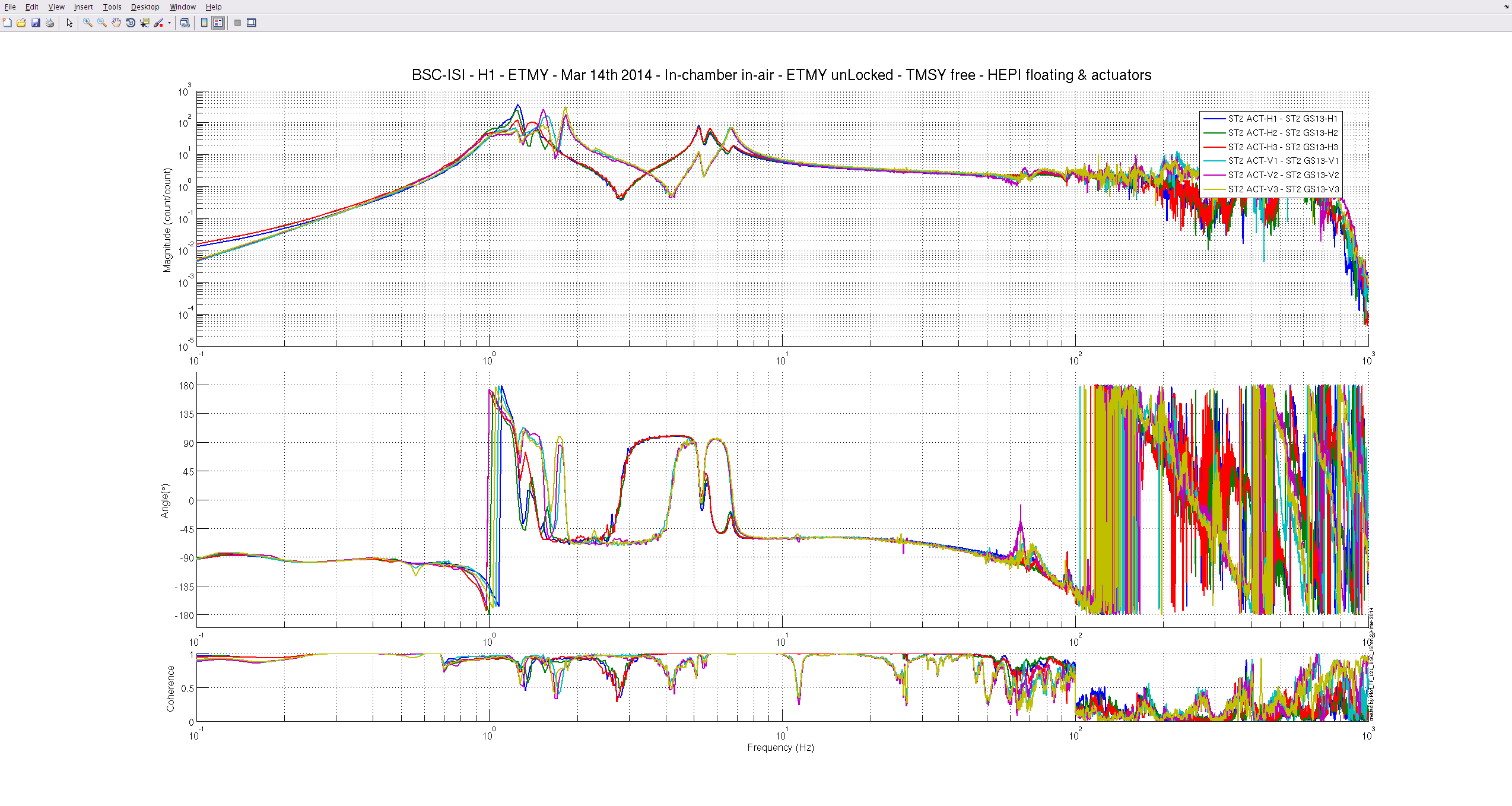Click the Print Figure icon
1512x806 pixels.
50,23
